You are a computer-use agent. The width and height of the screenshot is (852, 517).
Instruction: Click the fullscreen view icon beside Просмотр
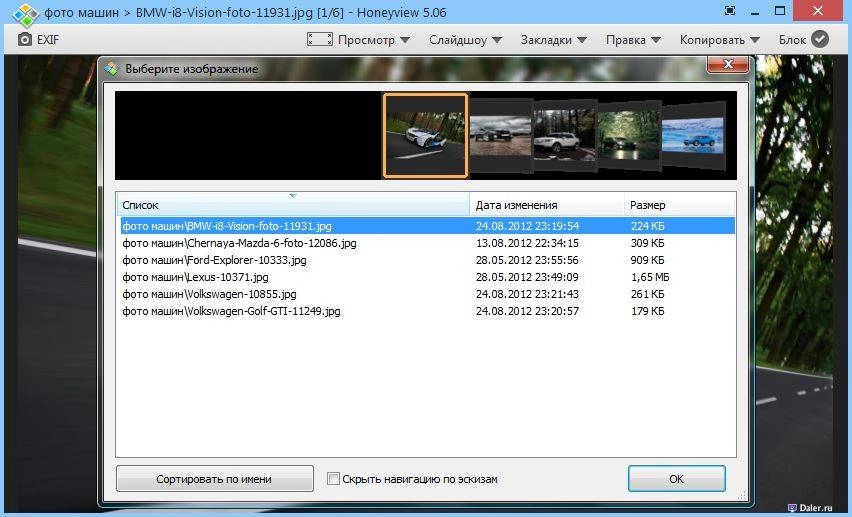pos(320,39)
